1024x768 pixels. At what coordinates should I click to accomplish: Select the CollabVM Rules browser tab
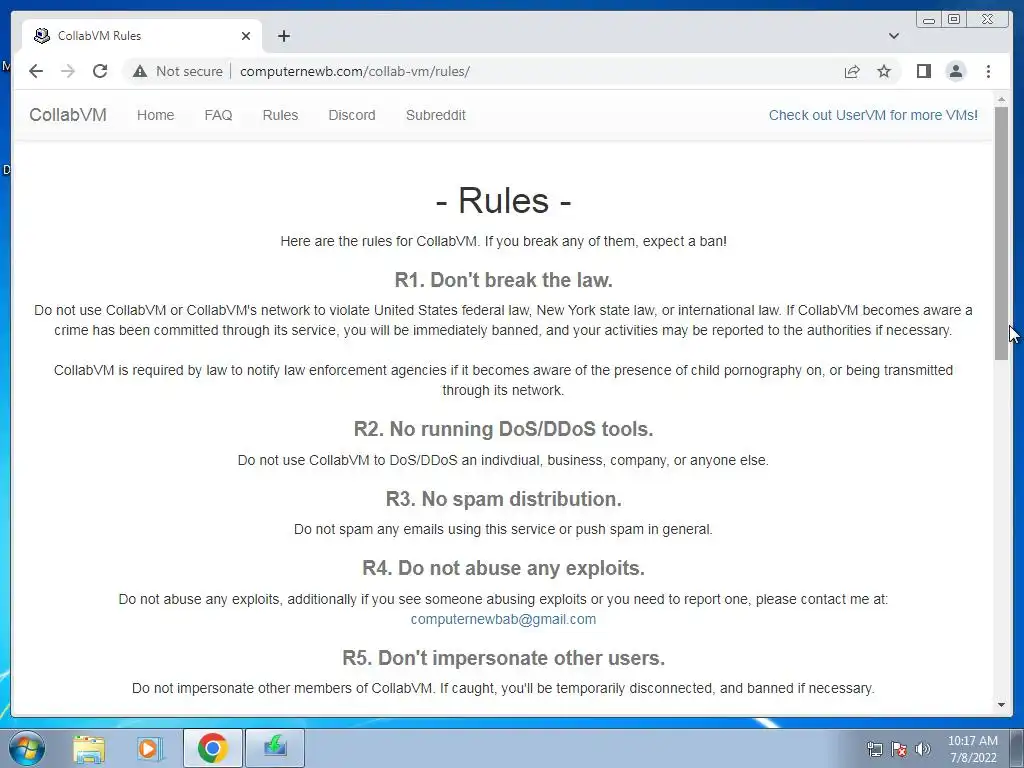[142, 36]
